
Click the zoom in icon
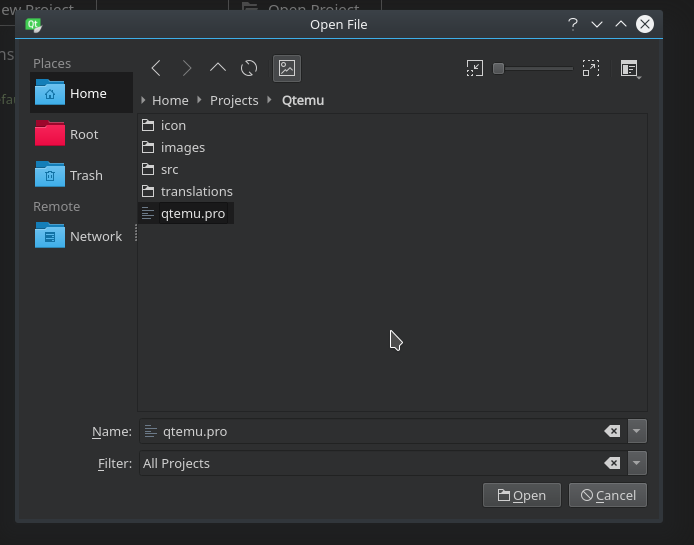(x=591, y=68)
